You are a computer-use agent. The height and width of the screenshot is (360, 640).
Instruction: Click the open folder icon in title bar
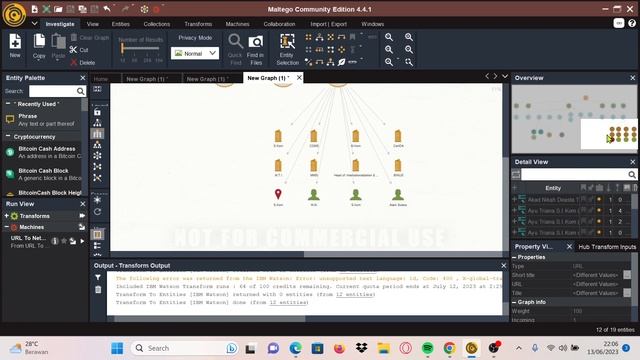(58, 9)
